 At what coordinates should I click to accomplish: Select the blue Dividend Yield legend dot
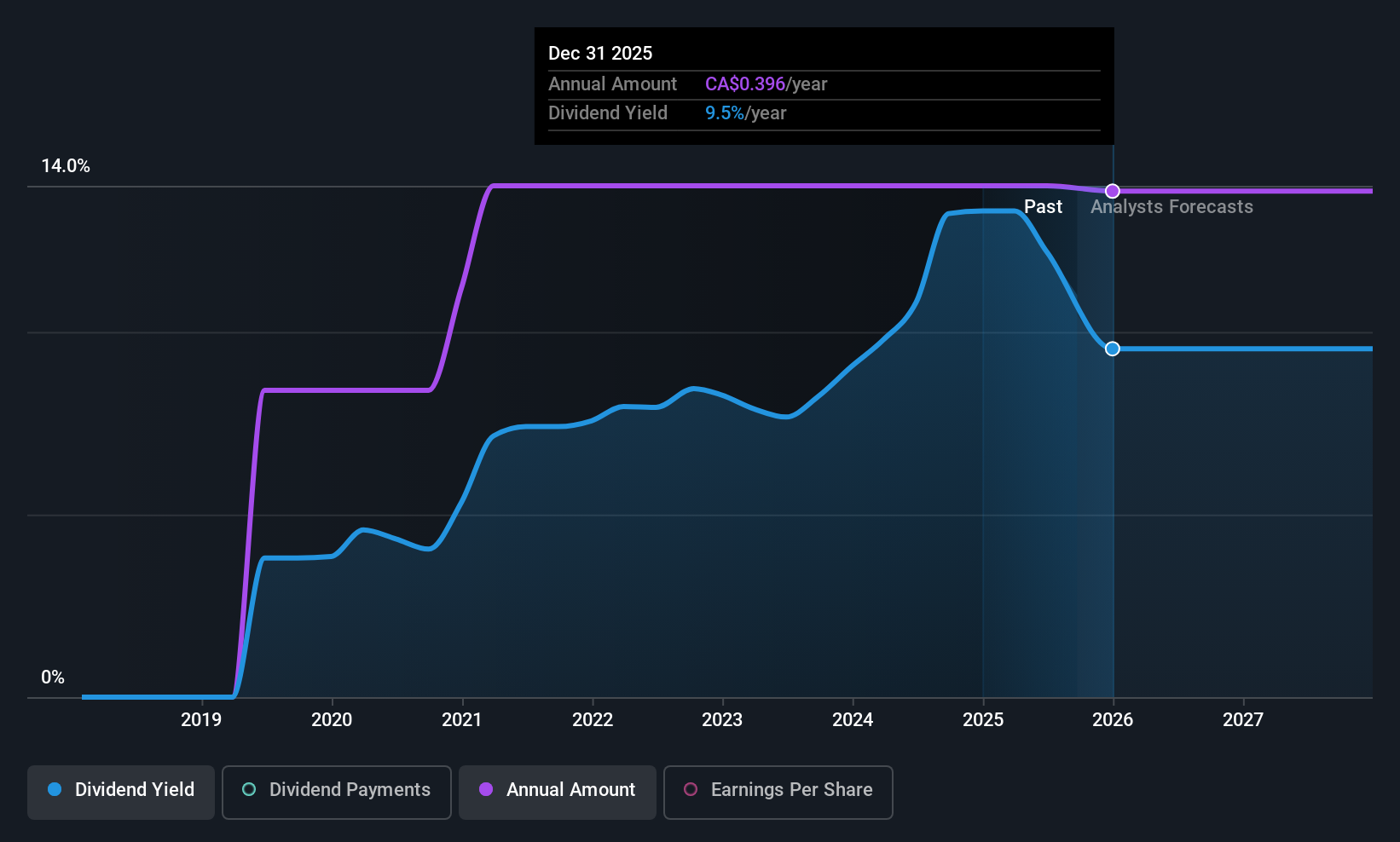(x=54, y=789)
